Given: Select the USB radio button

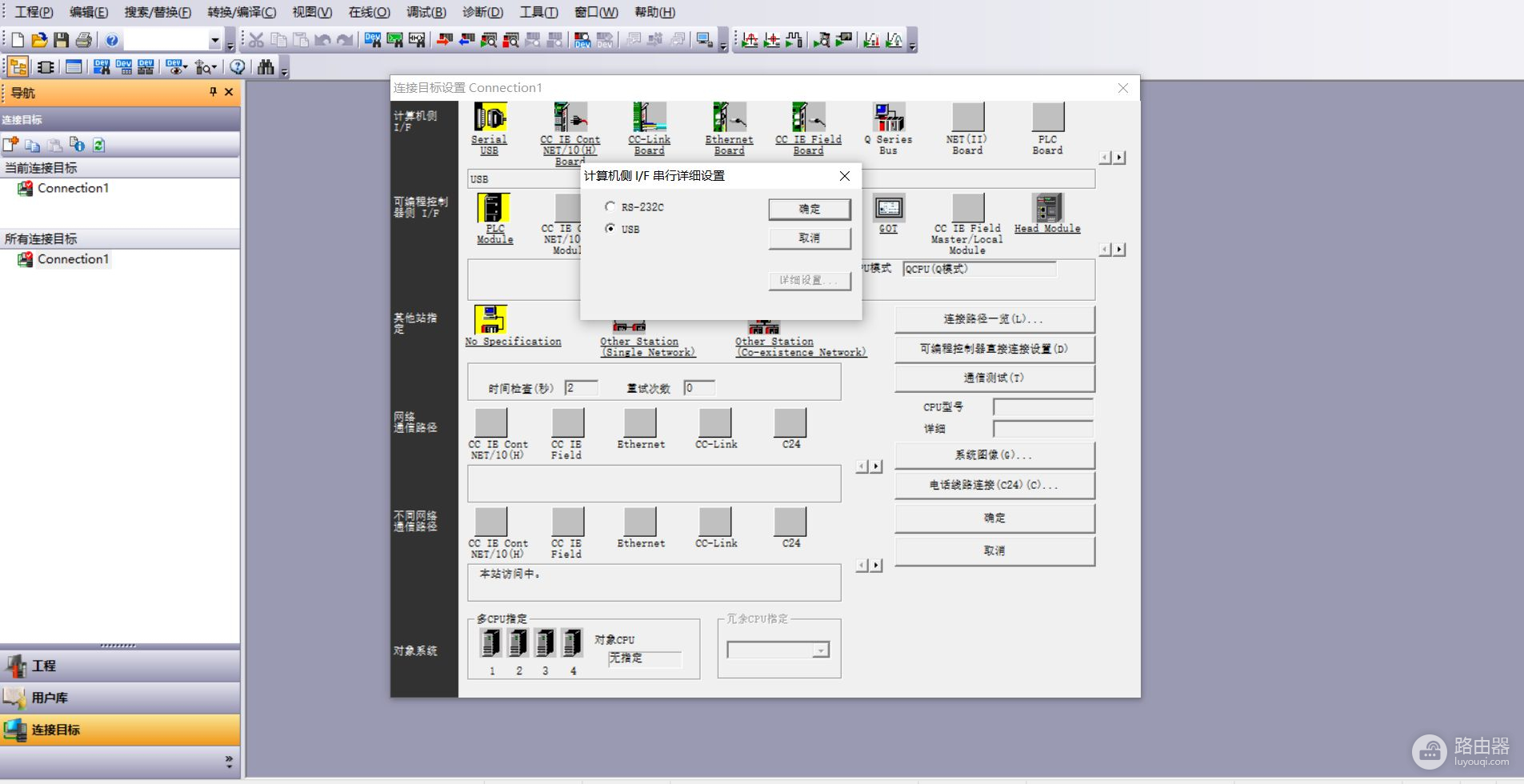Looking at the screenshot, I should [610, 229].
